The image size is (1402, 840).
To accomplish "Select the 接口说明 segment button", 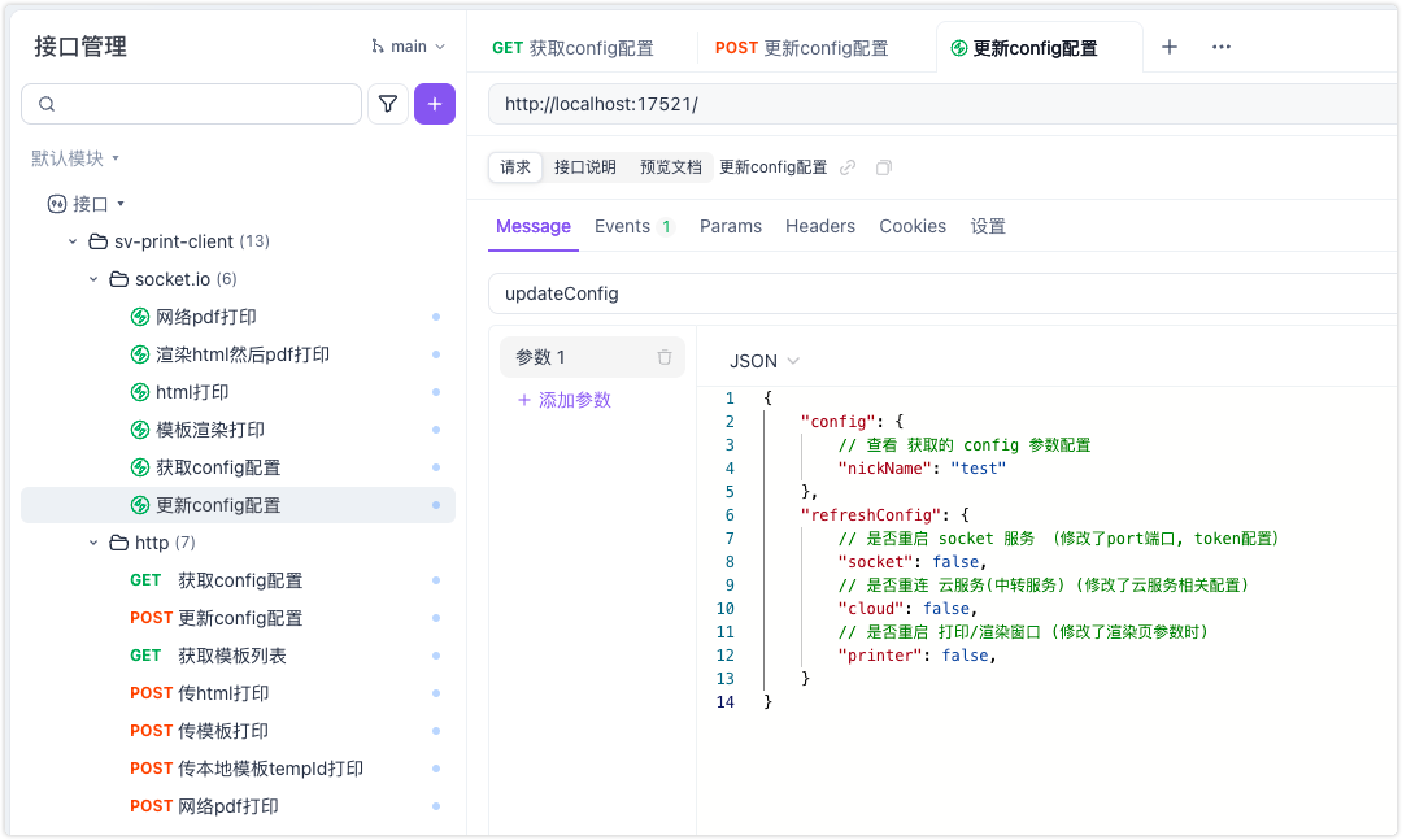I will (585, 167).
